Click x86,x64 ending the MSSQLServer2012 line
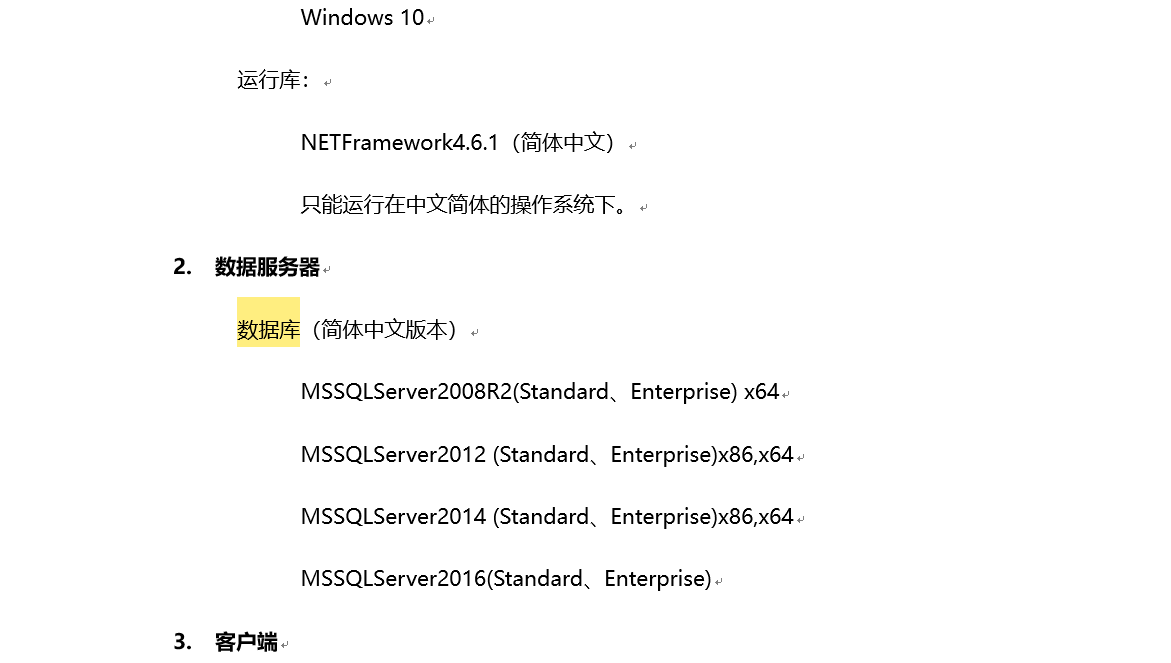The height and width of the screenshot is (663, 1171). click(x=756, y=455)
